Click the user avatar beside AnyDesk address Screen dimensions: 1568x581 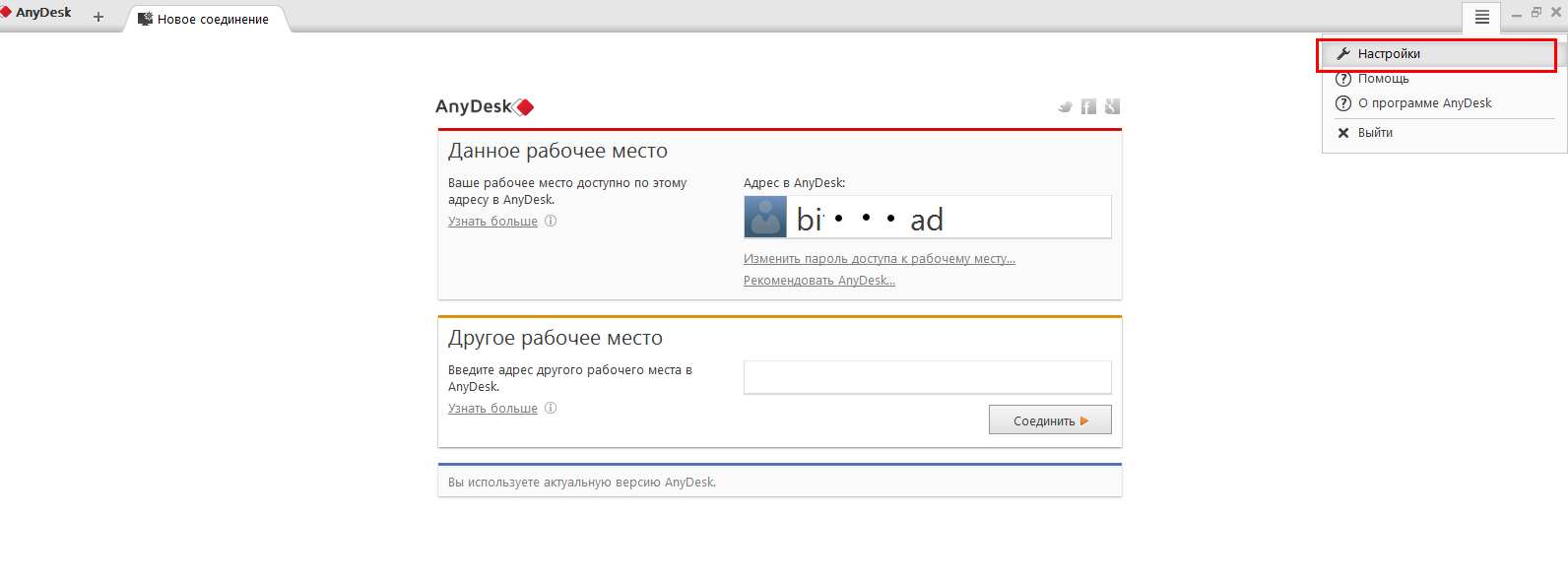pyautogui.click(x=765, y=217)
